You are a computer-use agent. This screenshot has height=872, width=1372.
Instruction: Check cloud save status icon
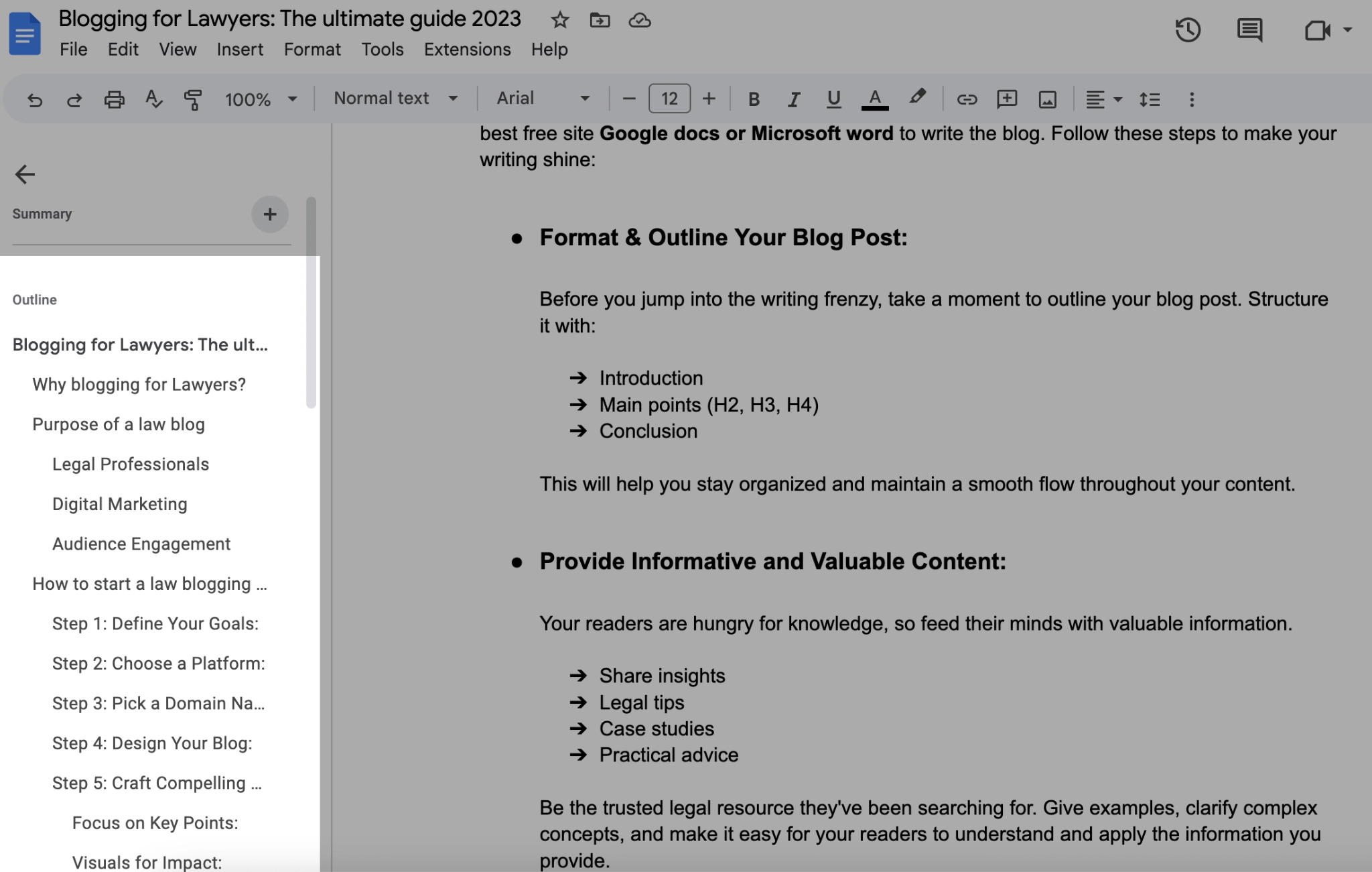pos(640,20)
